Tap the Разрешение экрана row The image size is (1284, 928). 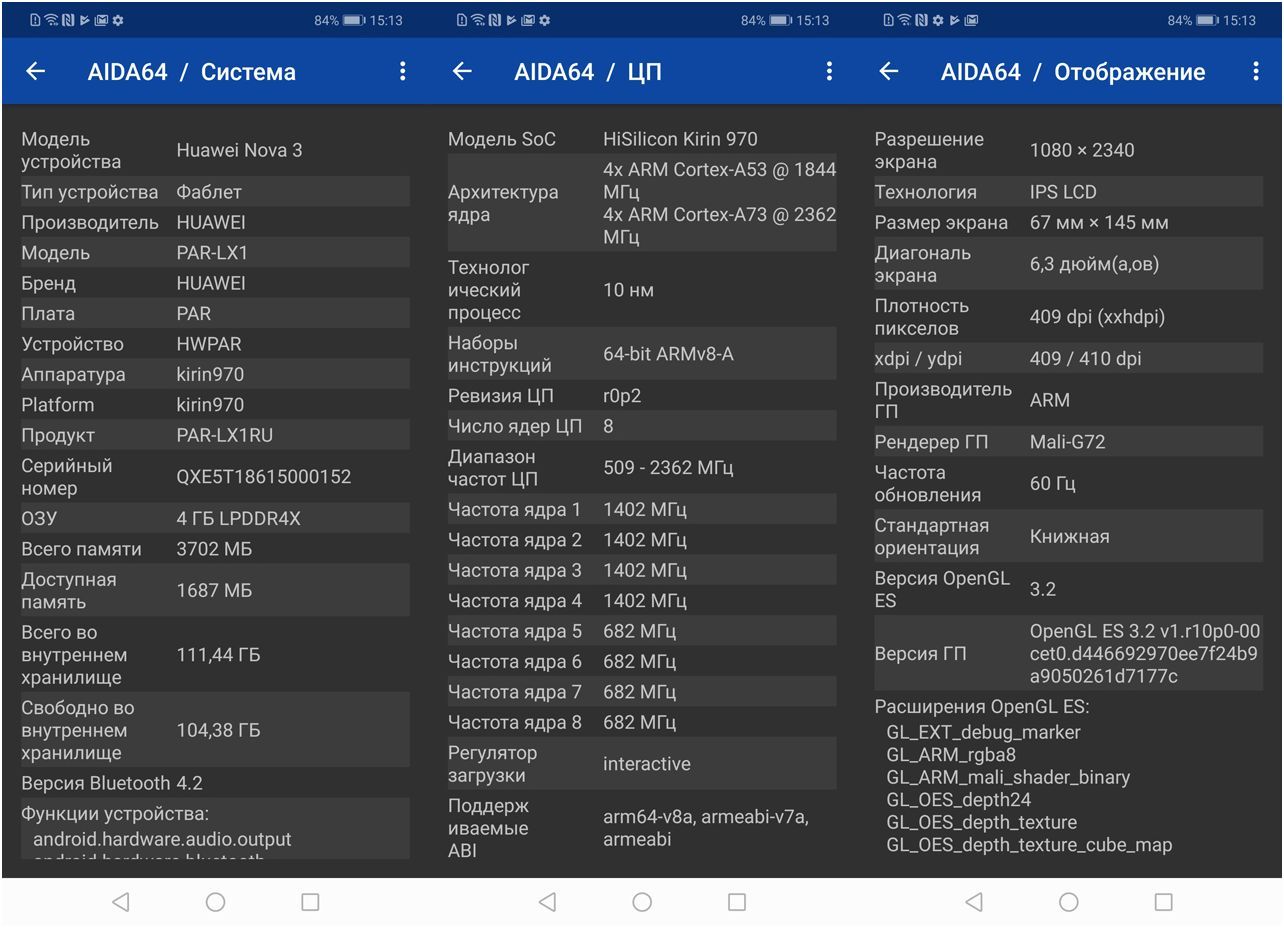tap(1068, 150)
